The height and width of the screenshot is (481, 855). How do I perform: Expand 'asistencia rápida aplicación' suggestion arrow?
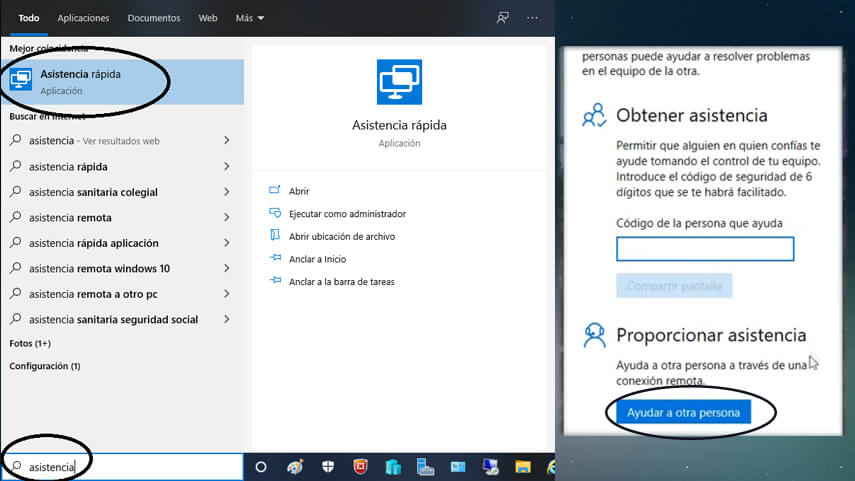coord(227,243)
